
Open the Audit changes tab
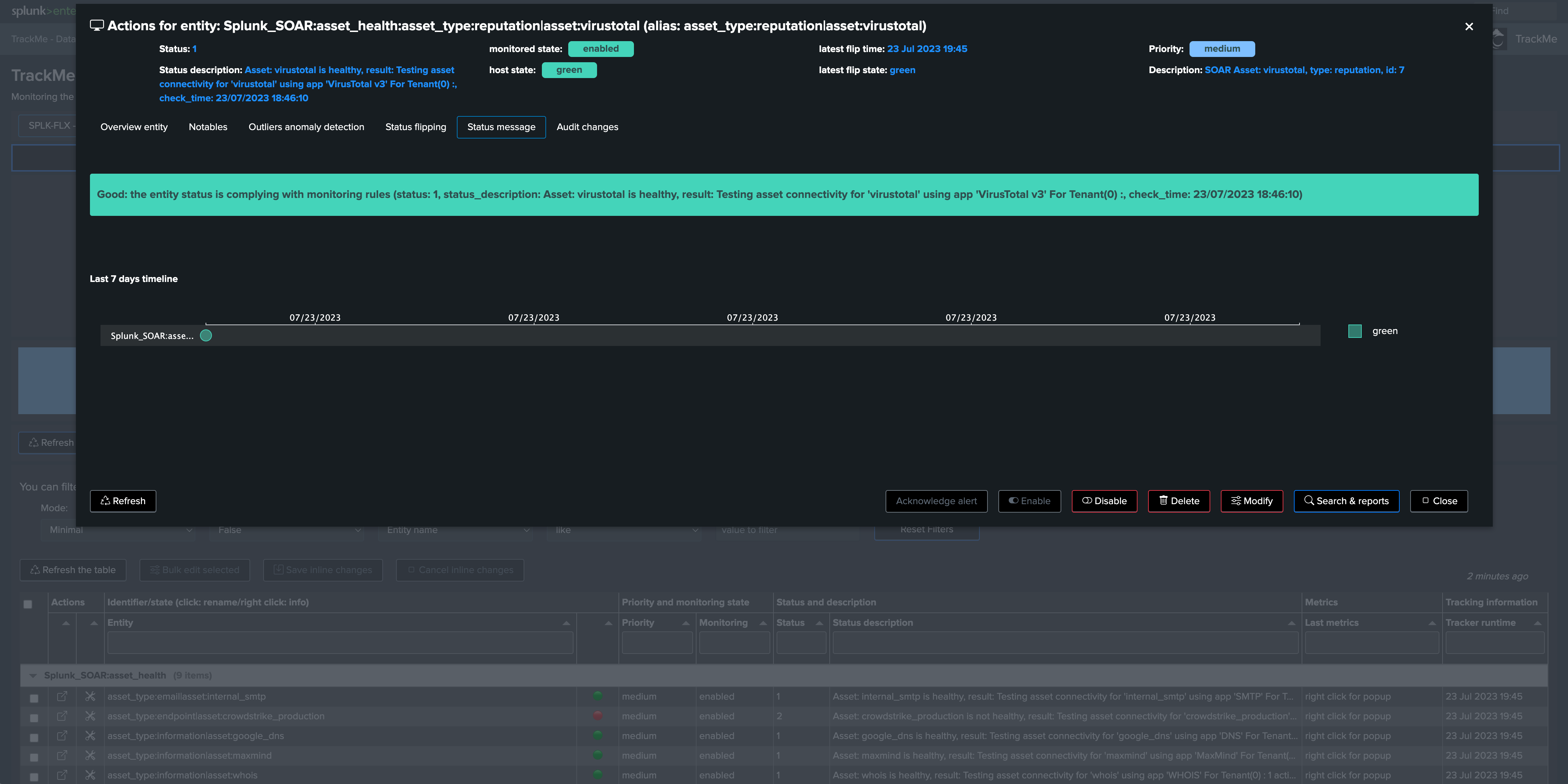[x=588, y=127]
